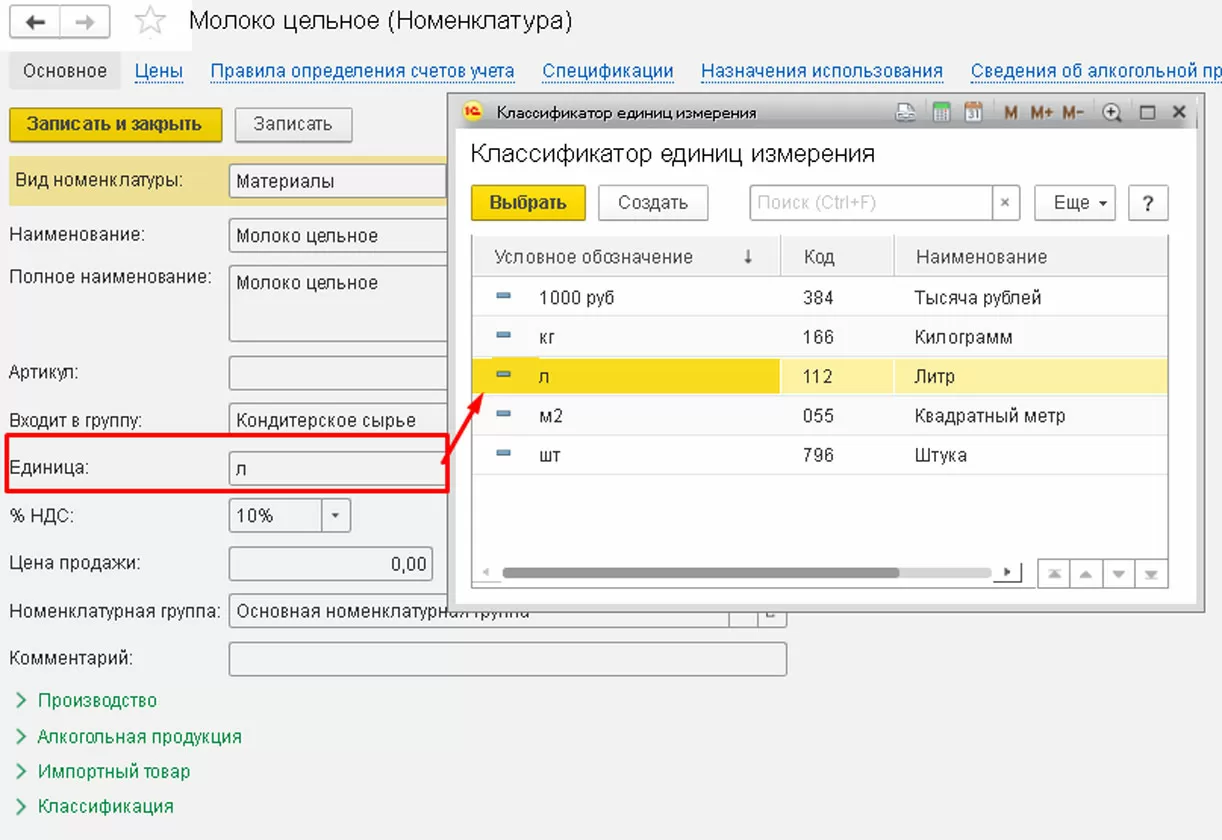Image resolution: width=1222 pixels, height=840 pixels.
Task: Click the Входит в группу field
Action: coord(337,420)
